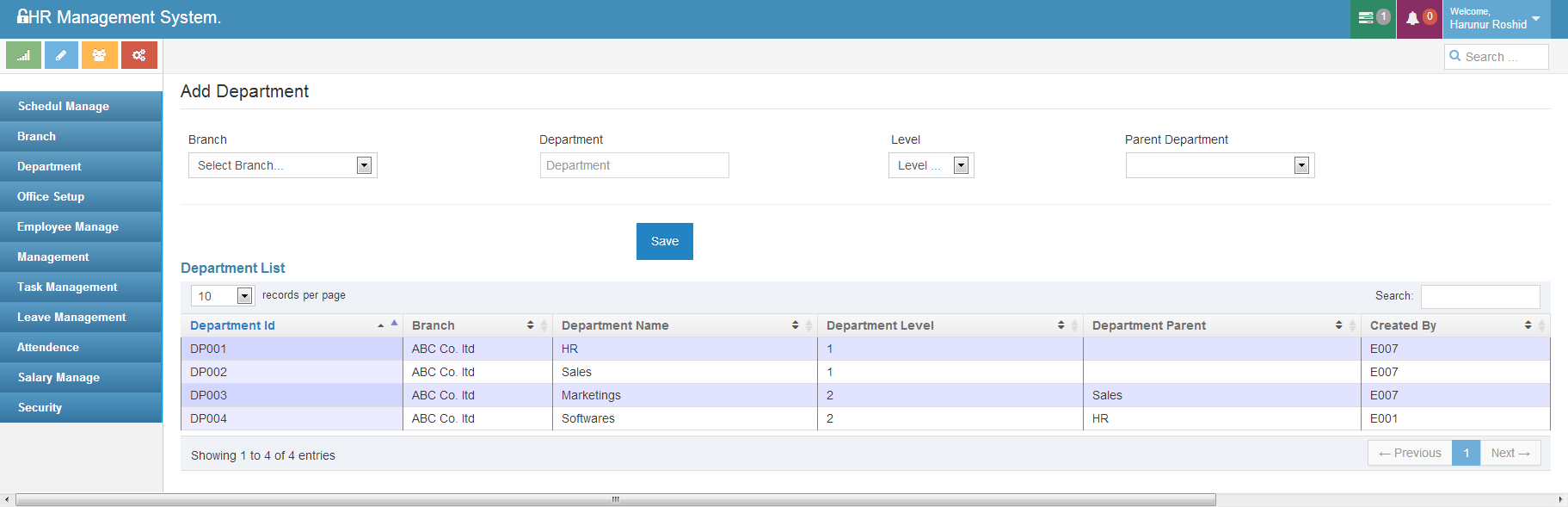1568x507 pixels.
Task: Expand the Parent Department dropdown
Action: pos(1220,165)
